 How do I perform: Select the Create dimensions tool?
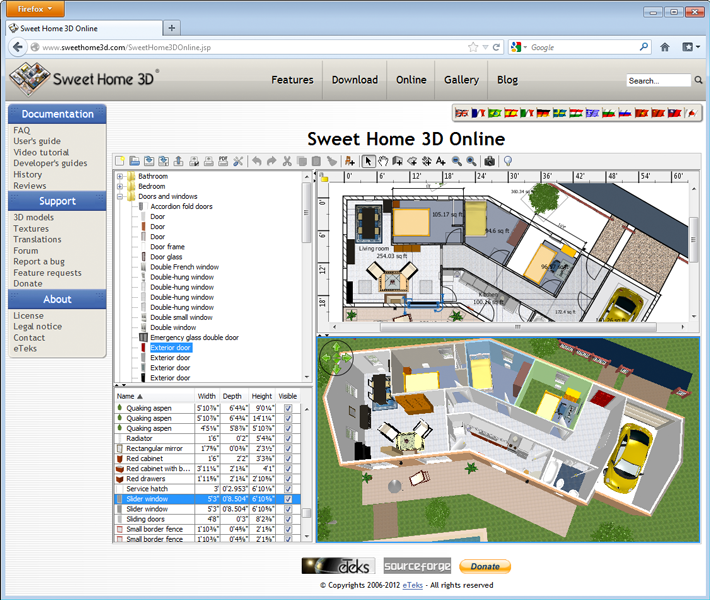pyautogui.click(x=427, y=161)
